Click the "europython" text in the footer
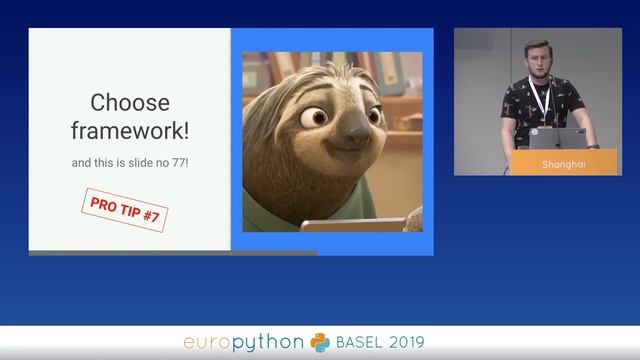640x360 pixels. (x=244, y=343)
